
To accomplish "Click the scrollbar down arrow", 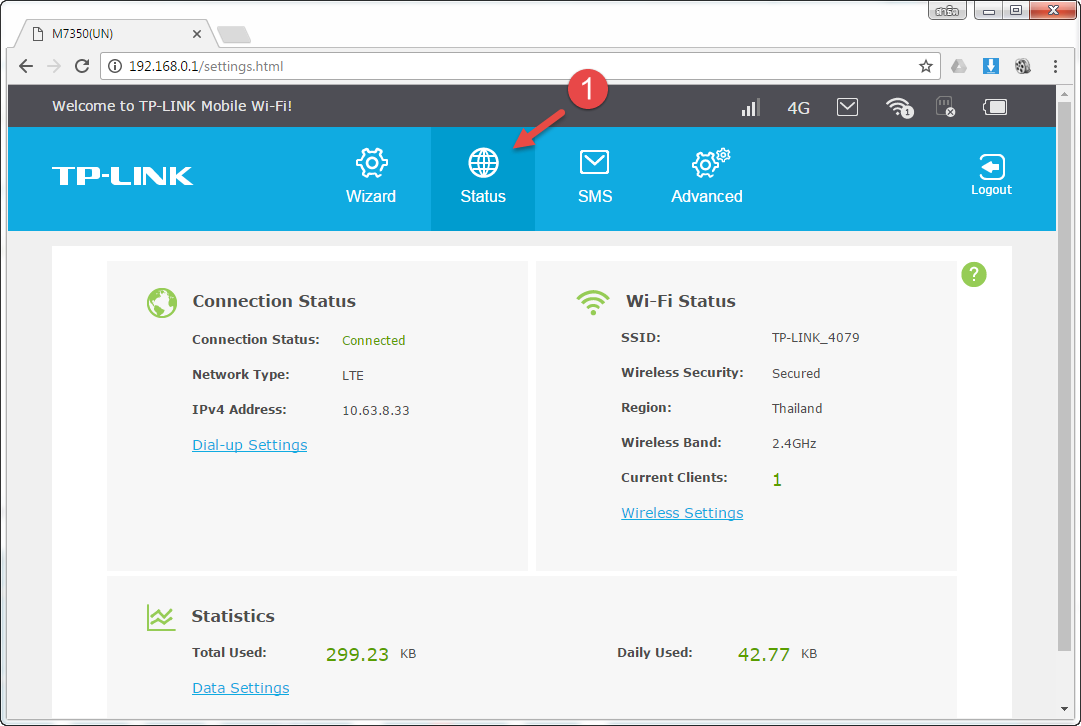I will point(1064,709).
